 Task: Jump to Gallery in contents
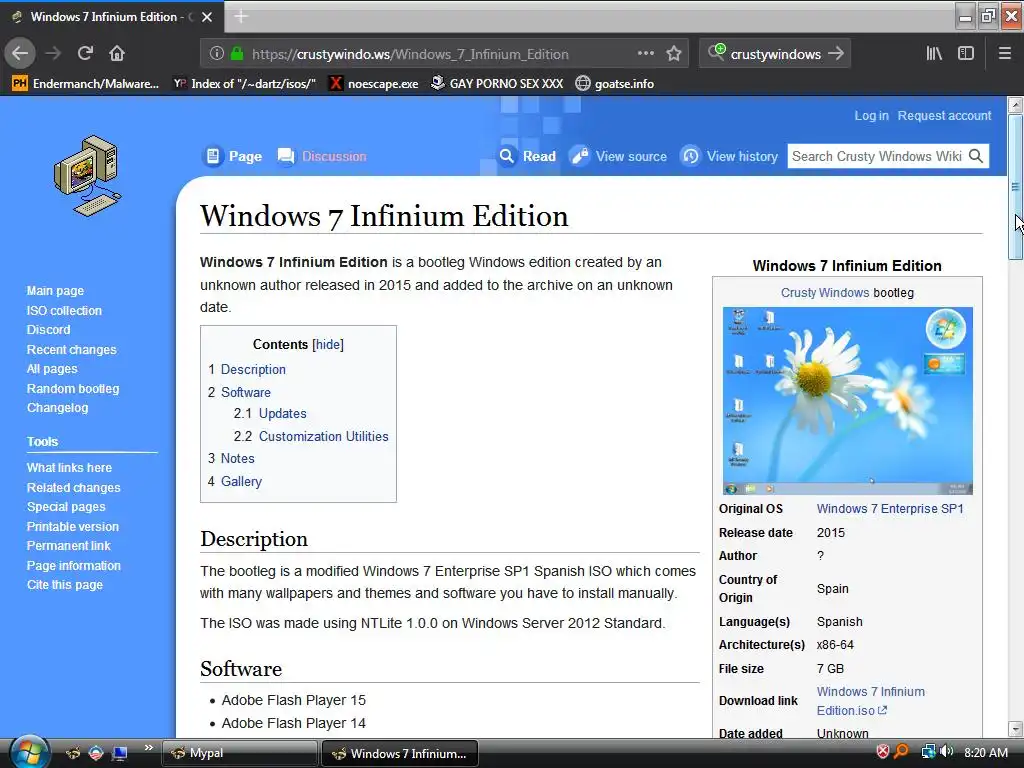pyautogui.click(x=241, y=481)
